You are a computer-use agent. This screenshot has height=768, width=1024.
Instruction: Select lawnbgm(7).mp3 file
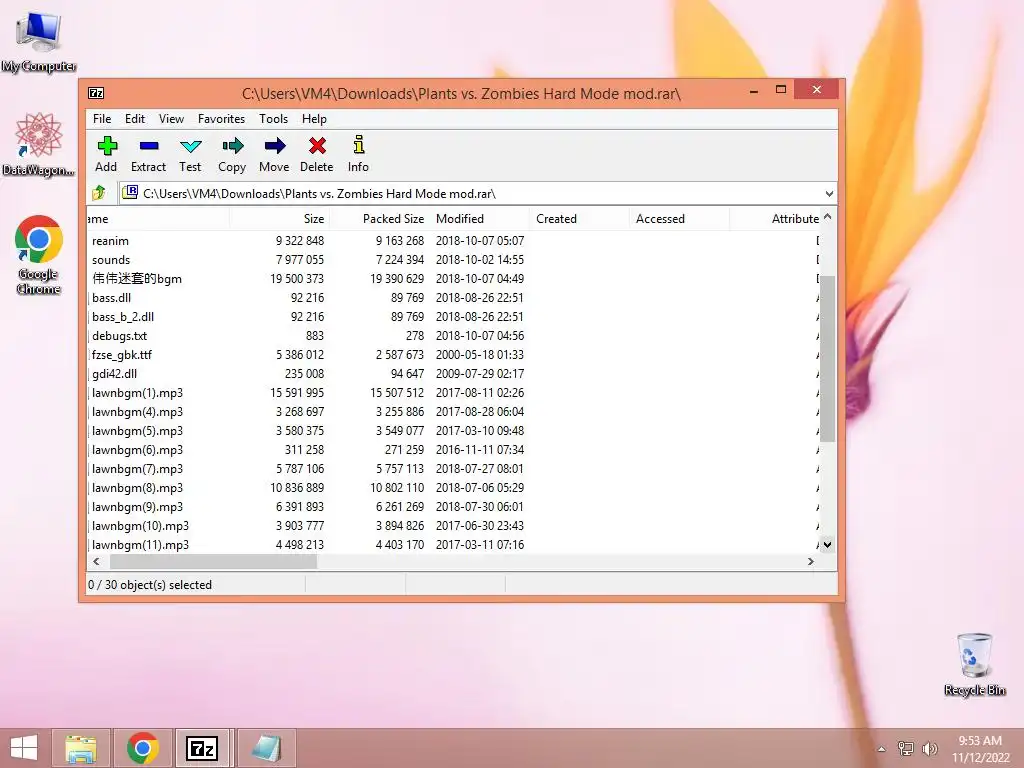453,469
